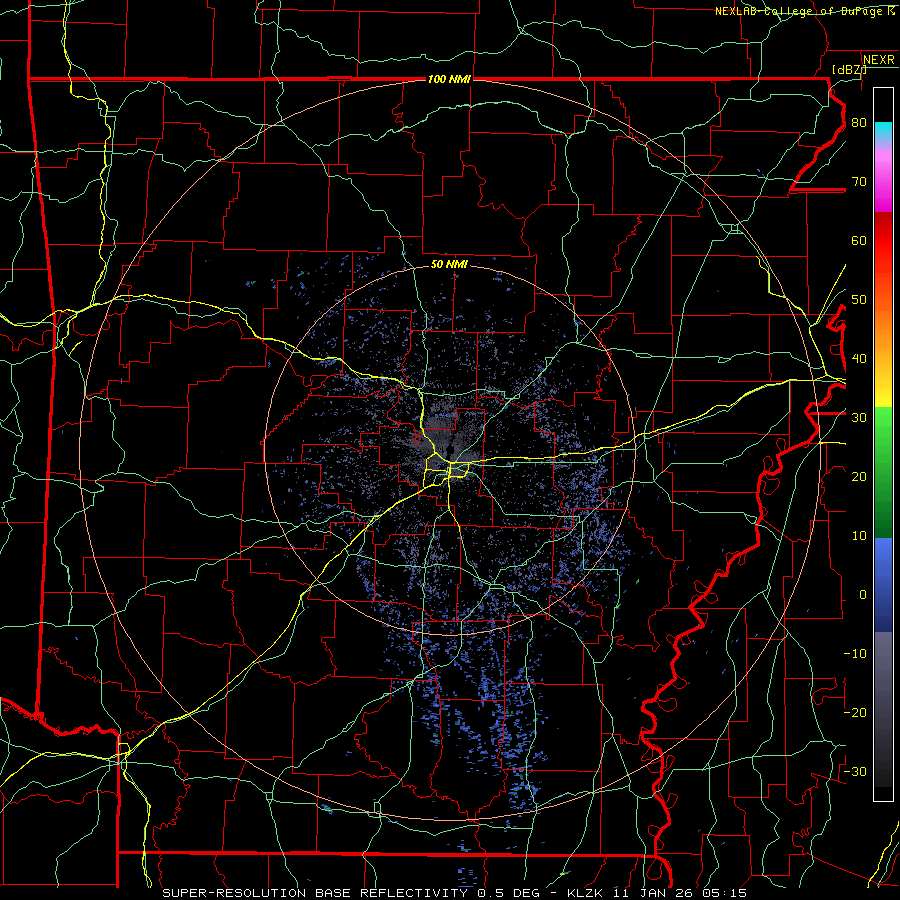Click the "50" tick label on the dBZ scale
900x900 pixels.
[x=859, y=300]
